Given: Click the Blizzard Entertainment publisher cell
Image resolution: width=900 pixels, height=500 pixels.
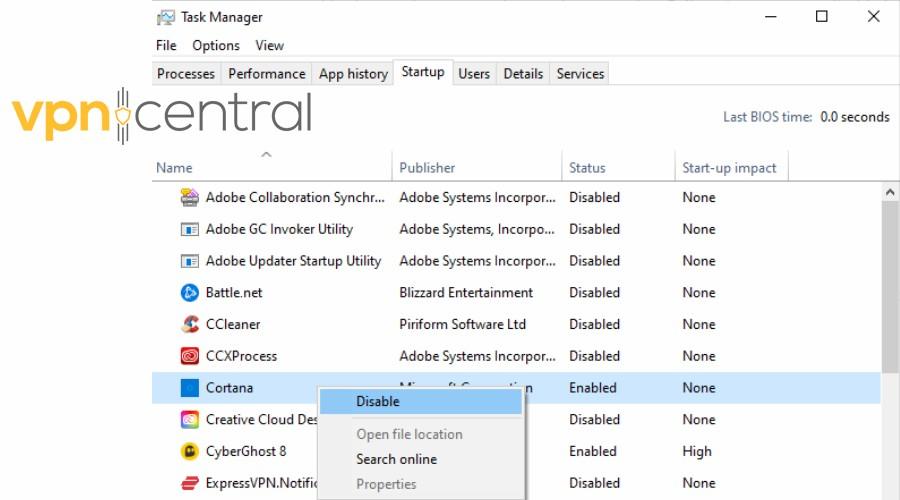Looking at the screenshot, I should (x=466, y=293).
